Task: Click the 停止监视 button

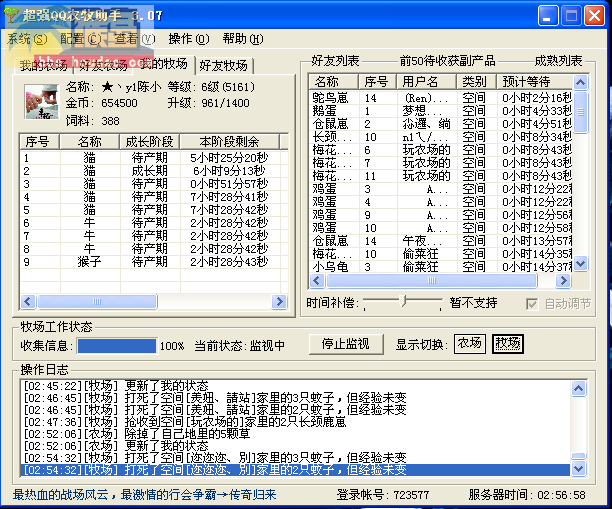Action: click(346, 344)
